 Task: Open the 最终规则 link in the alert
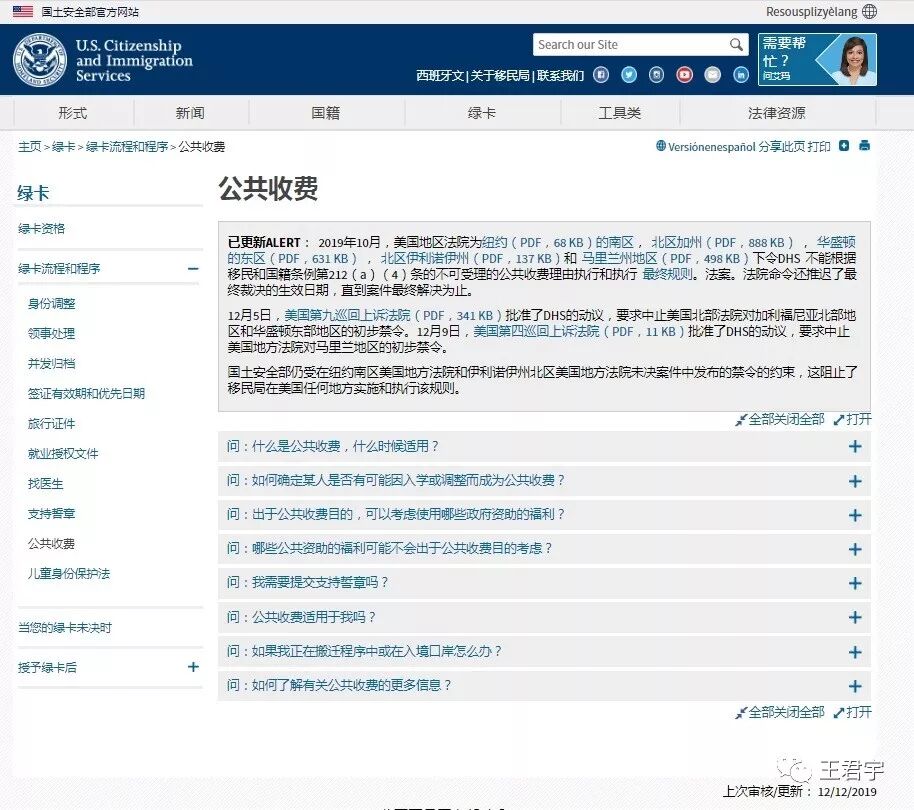(667, 274)
